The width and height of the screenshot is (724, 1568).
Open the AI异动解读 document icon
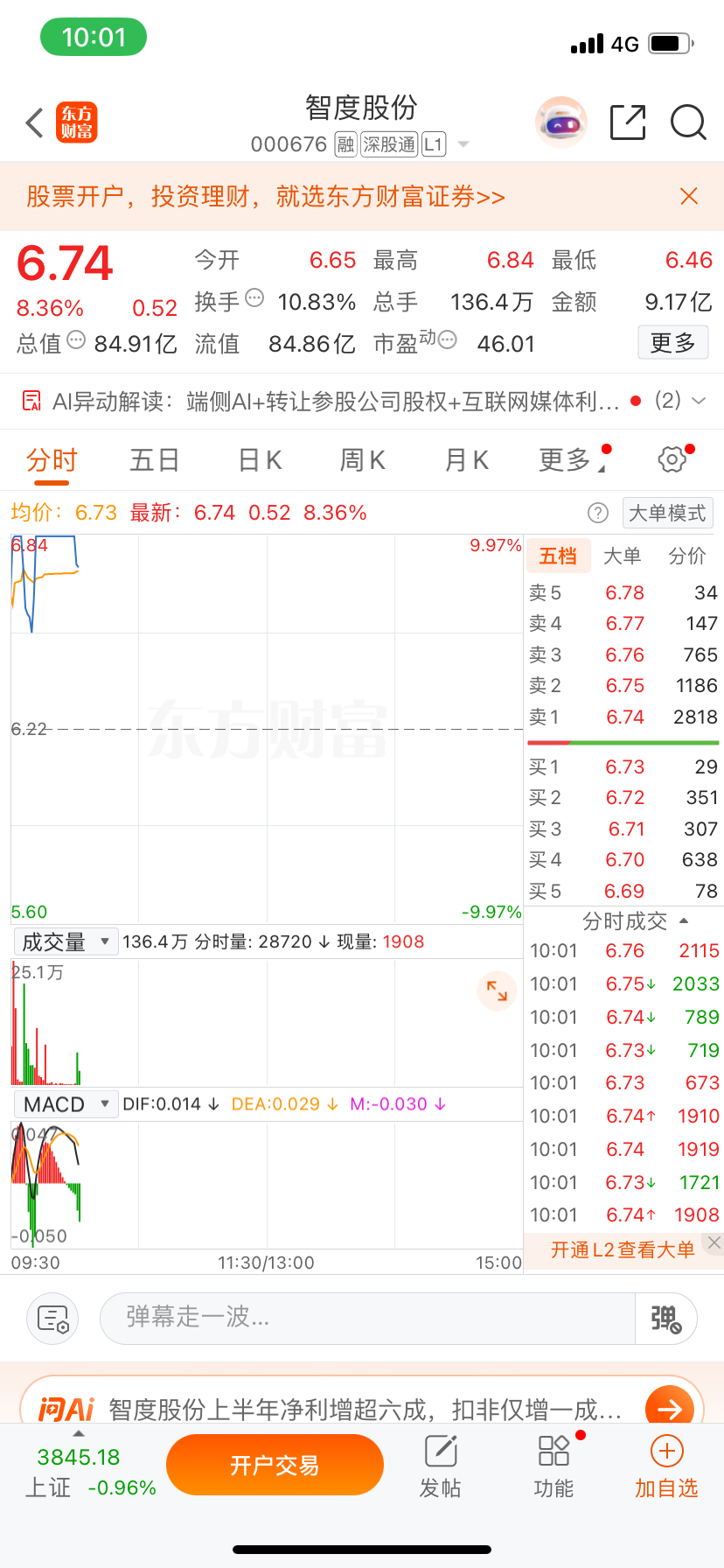[x=31, y=402]
